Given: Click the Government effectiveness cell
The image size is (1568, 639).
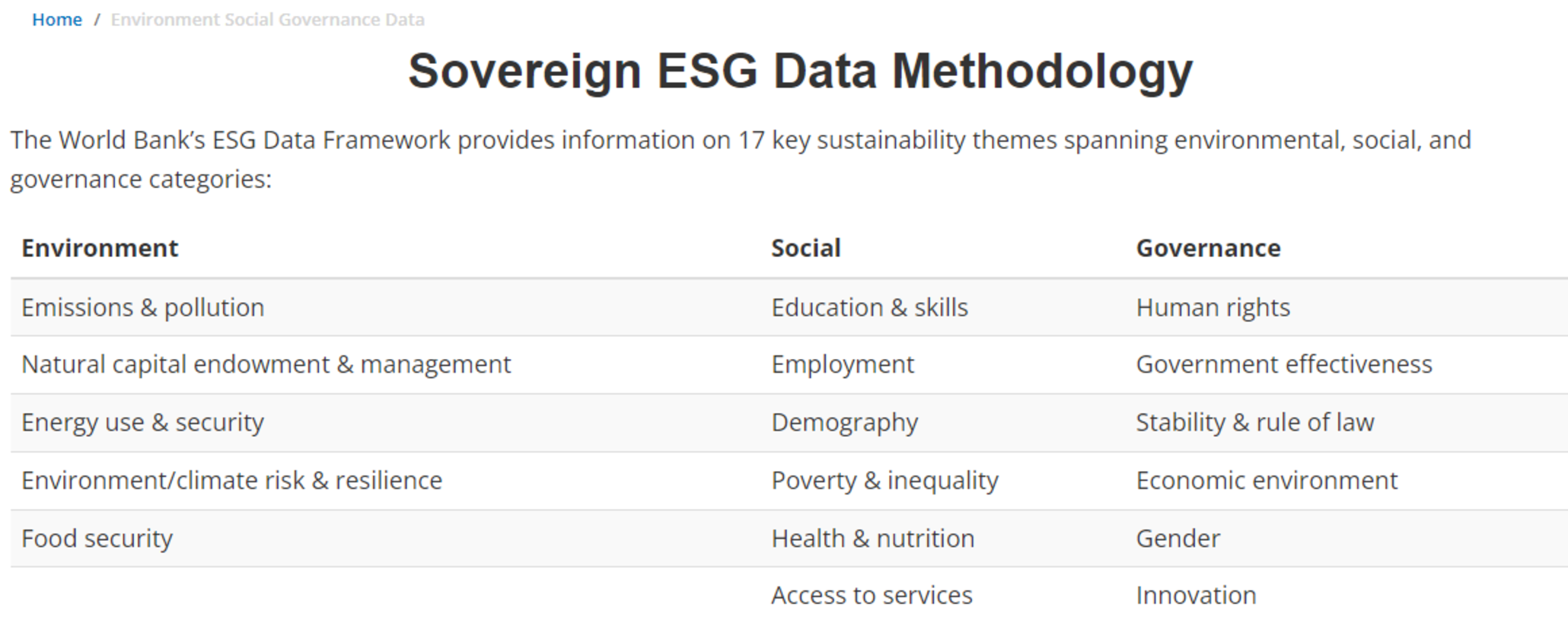Looking at the screenshot, I should tap(1284, 365).
